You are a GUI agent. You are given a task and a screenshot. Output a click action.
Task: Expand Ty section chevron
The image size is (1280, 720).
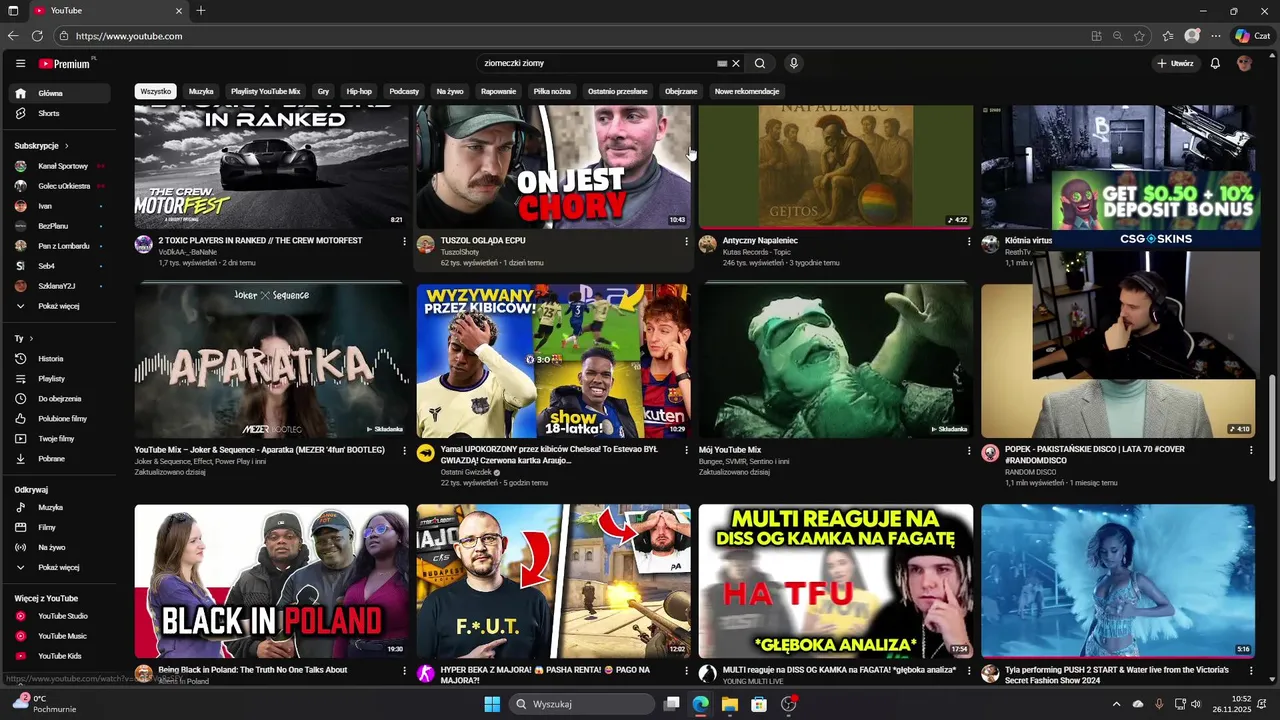click(x=31, y=338)
